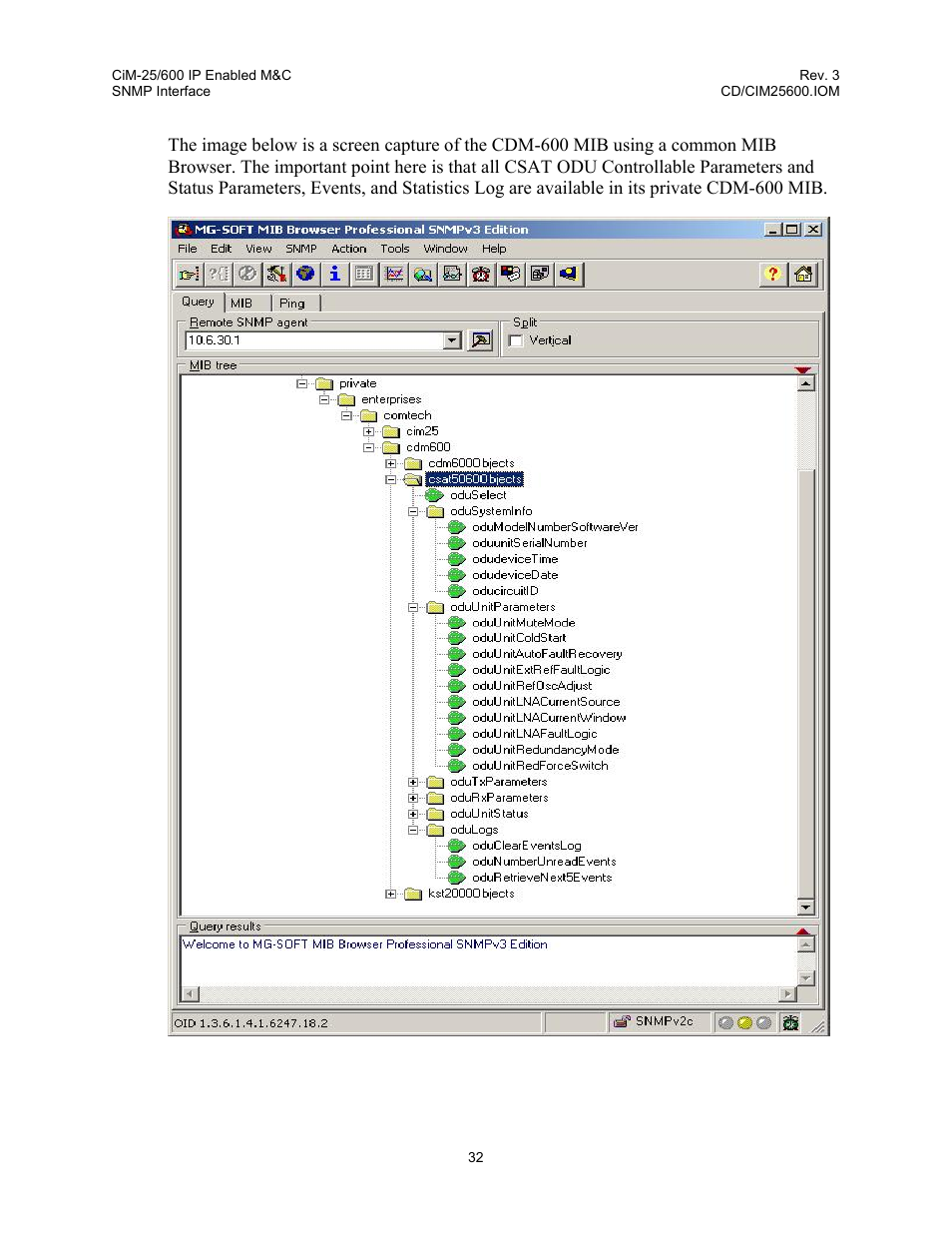Screen dimensions: 952x1233
Task: Click the stop-sign figure toolbar icon
Action: [x=276, y=274]
